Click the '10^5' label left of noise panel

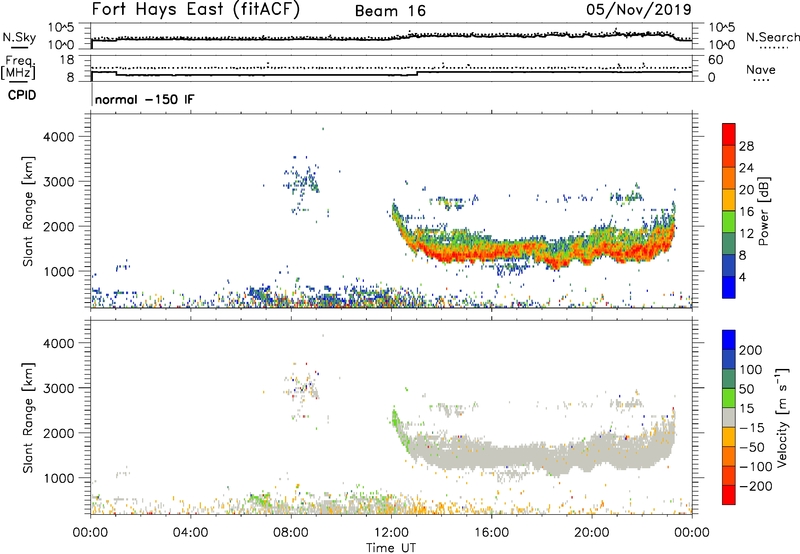click(61, 27)
